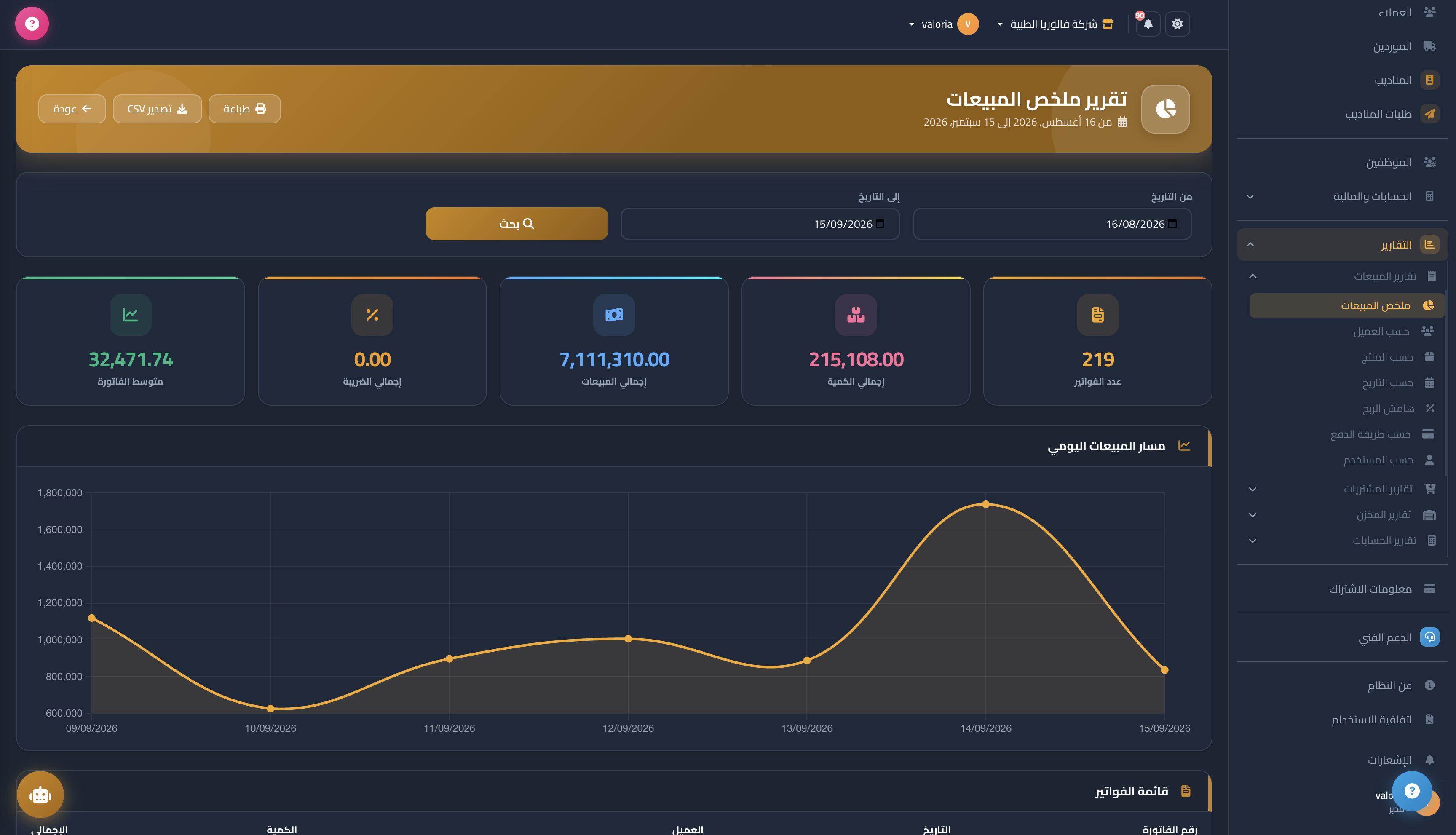
Task: Open معلومات الاشتراك subscription info
Action: 1342,589
